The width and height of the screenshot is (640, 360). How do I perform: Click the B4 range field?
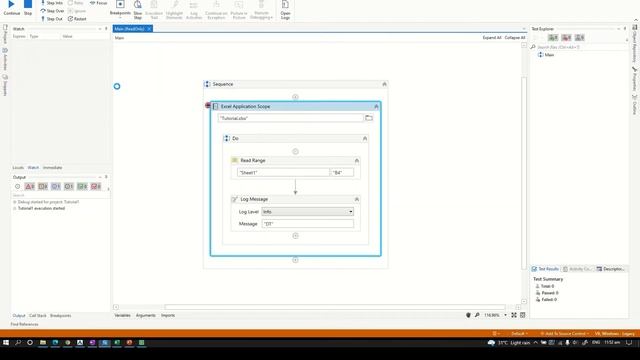pyautogui.click(x=342, y=173)
